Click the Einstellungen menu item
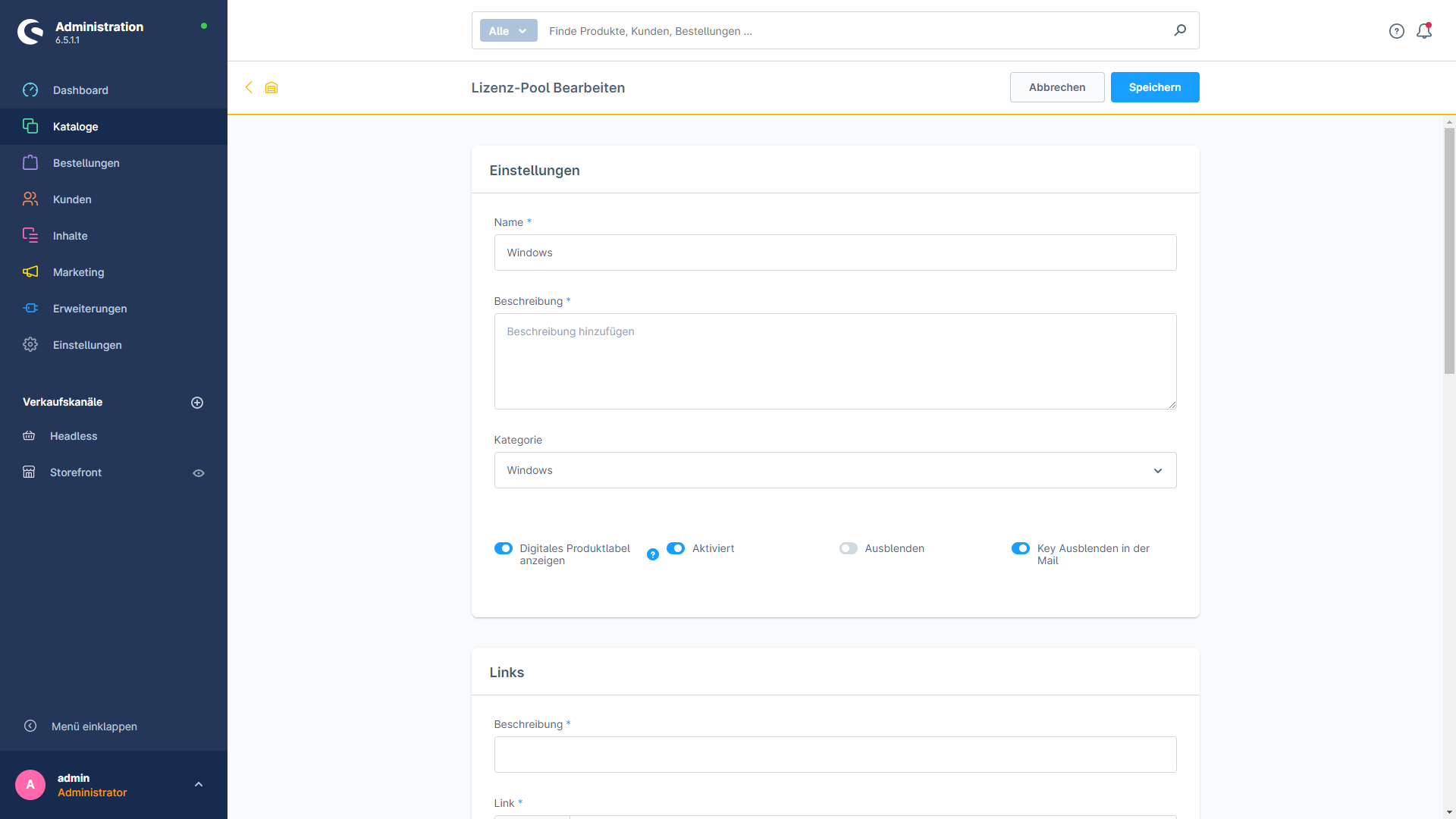Screen dimensions: 1456x819 (x=88, y=345)
